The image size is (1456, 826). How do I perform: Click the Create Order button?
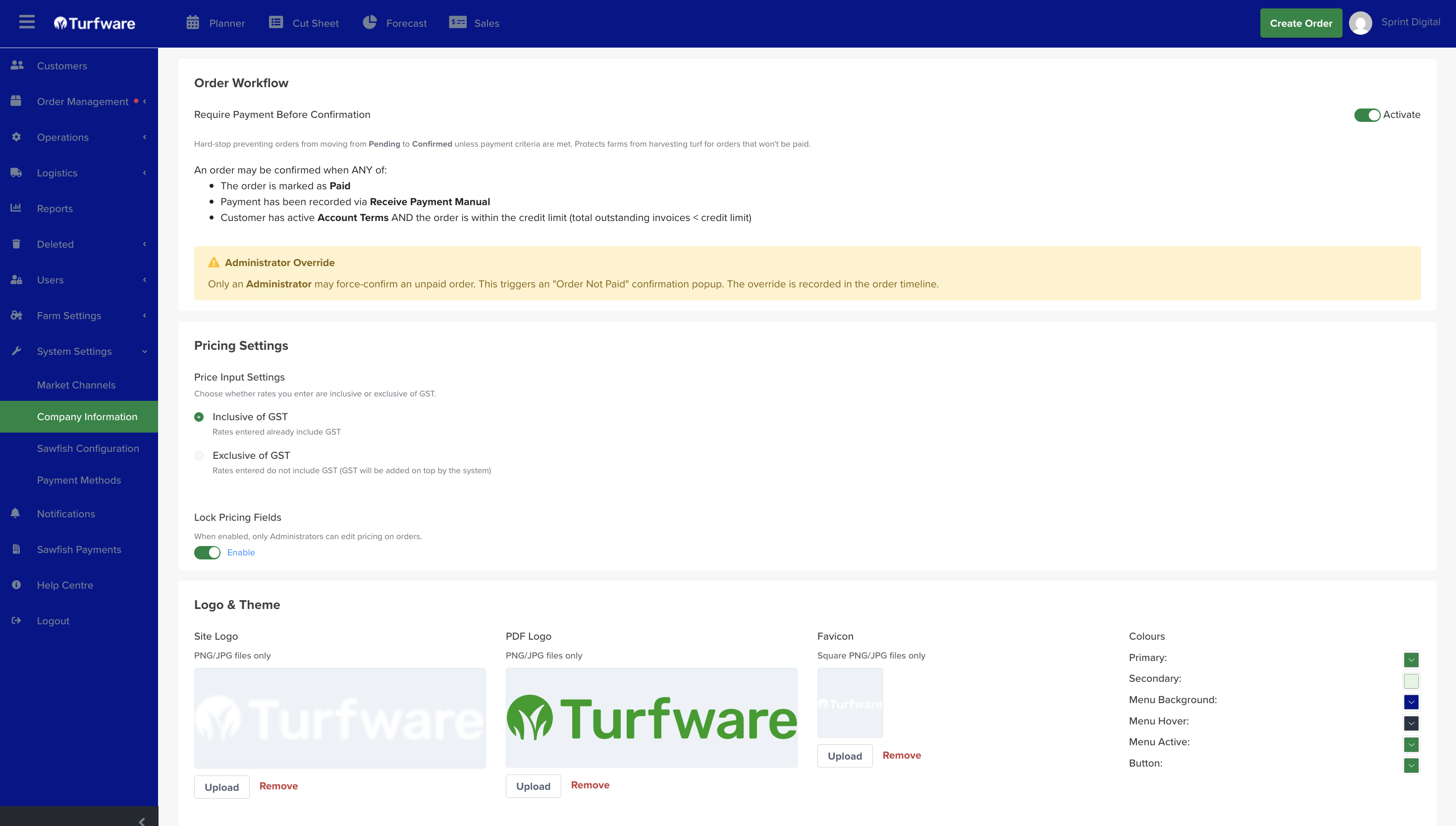click(x=1300, y=23)
